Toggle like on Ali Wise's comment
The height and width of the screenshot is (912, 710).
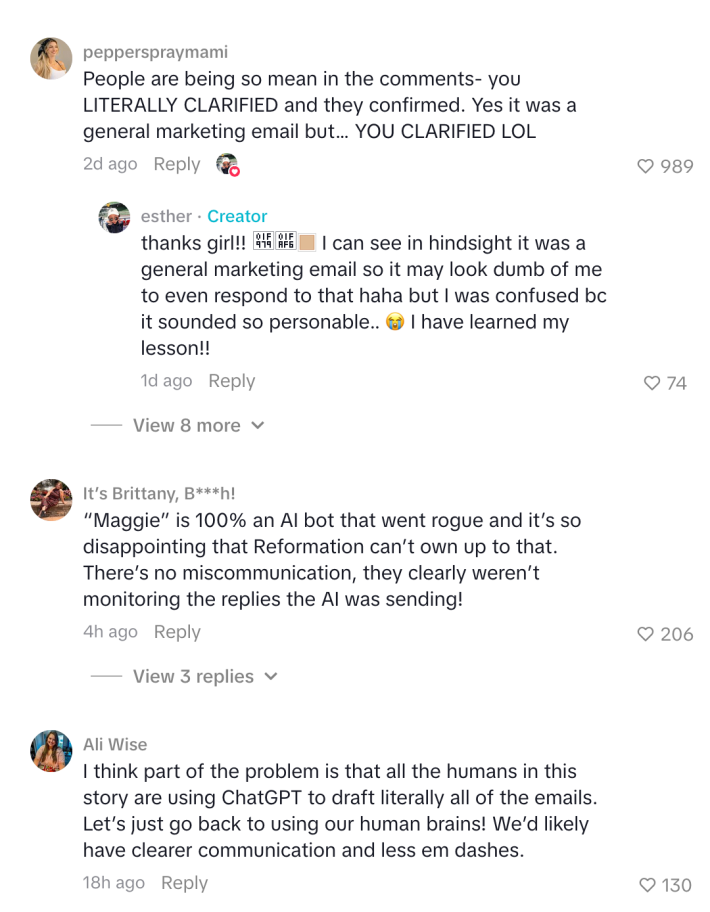(x=647, y=882)
